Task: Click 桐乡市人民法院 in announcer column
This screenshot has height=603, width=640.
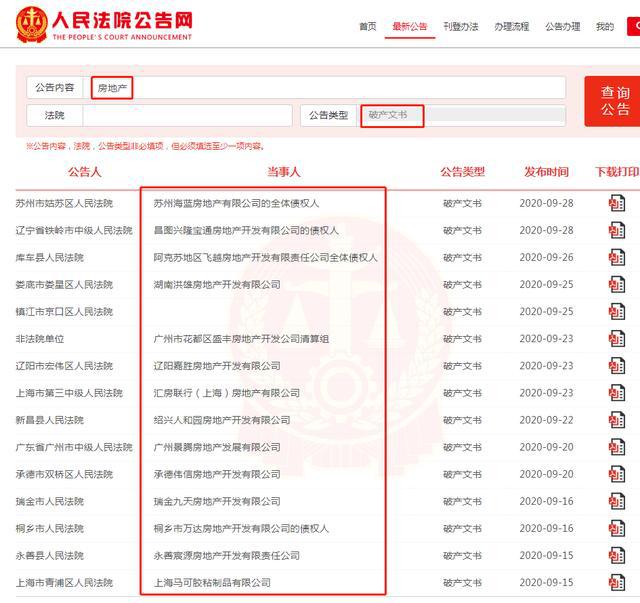Action: point(49,528)
